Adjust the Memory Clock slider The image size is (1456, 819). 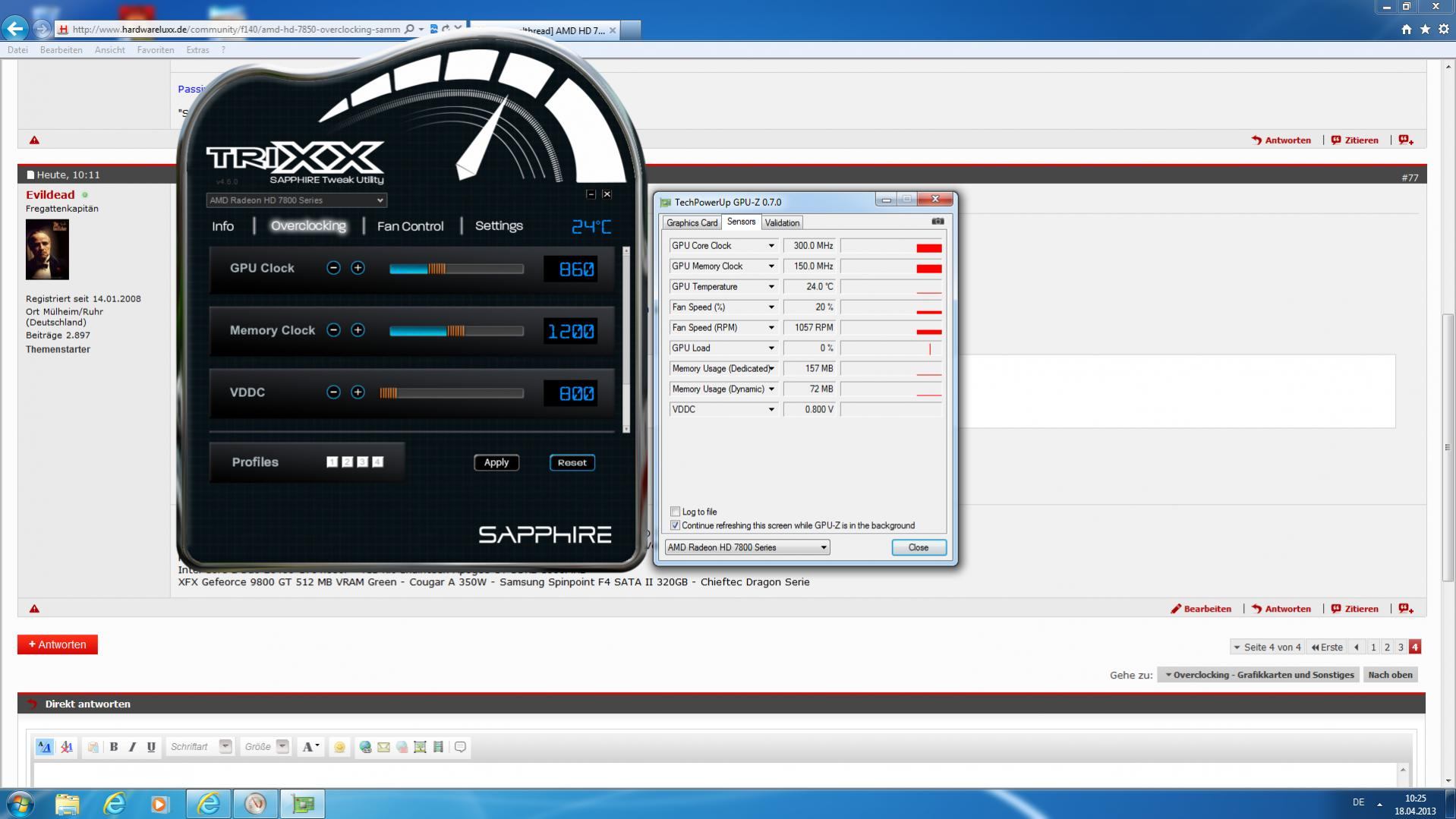point(456,331)
